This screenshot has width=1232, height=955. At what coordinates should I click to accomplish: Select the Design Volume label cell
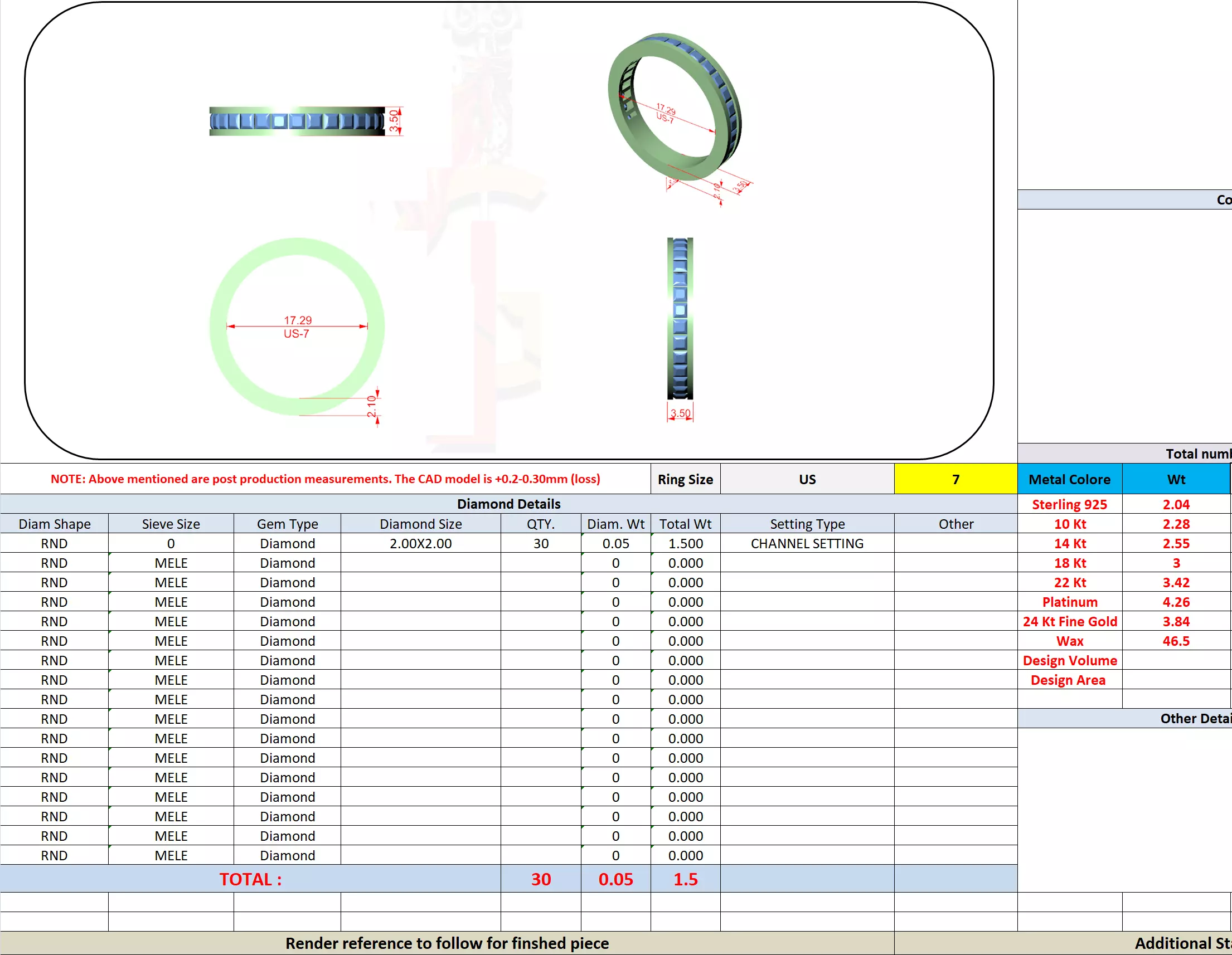pyautogui.click(x=1069, y=660)
